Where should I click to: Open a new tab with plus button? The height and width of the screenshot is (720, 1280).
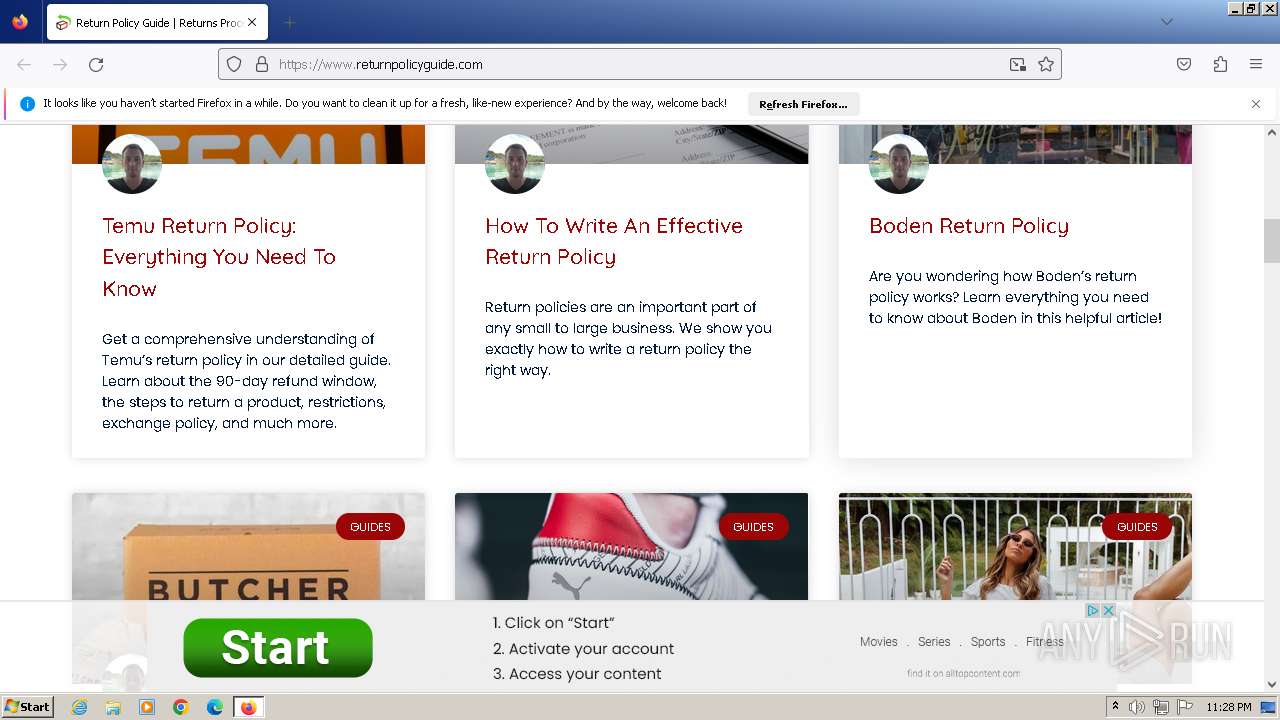289,22
